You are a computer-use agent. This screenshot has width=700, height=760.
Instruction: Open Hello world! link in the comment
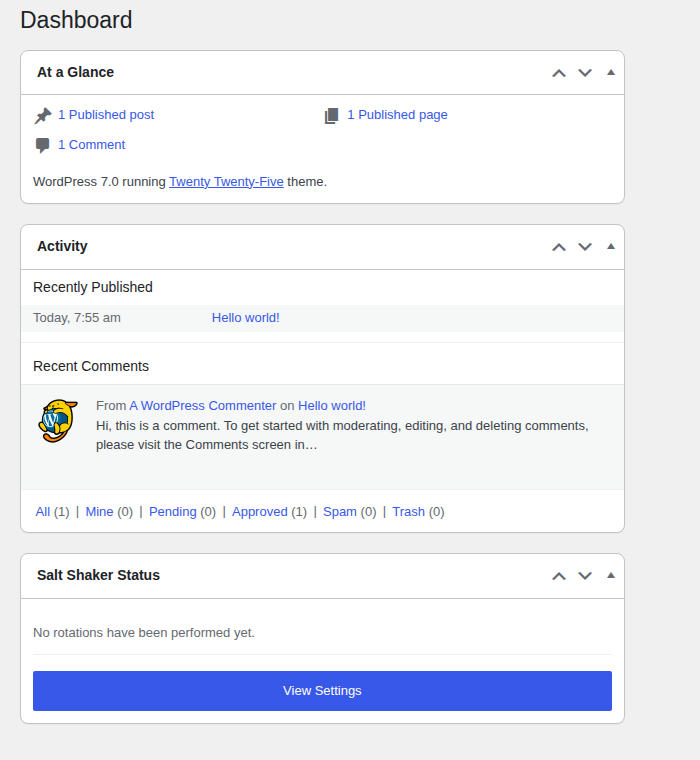(332, 406)
